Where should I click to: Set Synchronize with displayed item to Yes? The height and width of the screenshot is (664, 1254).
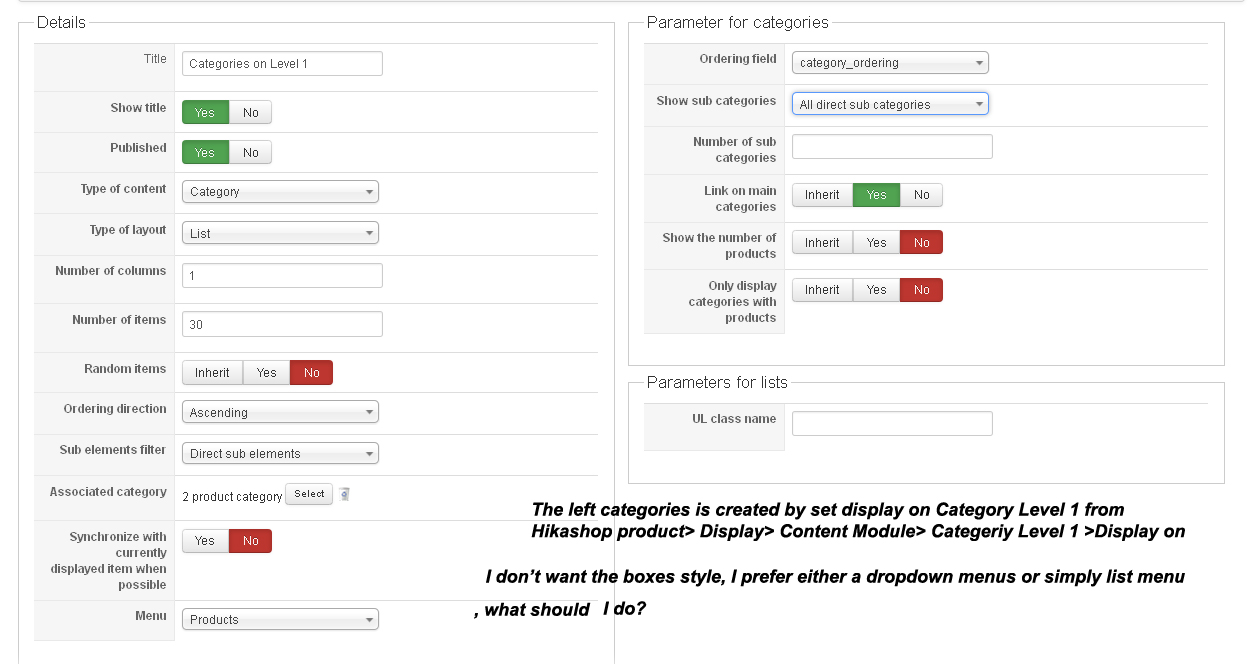point(205,541)
